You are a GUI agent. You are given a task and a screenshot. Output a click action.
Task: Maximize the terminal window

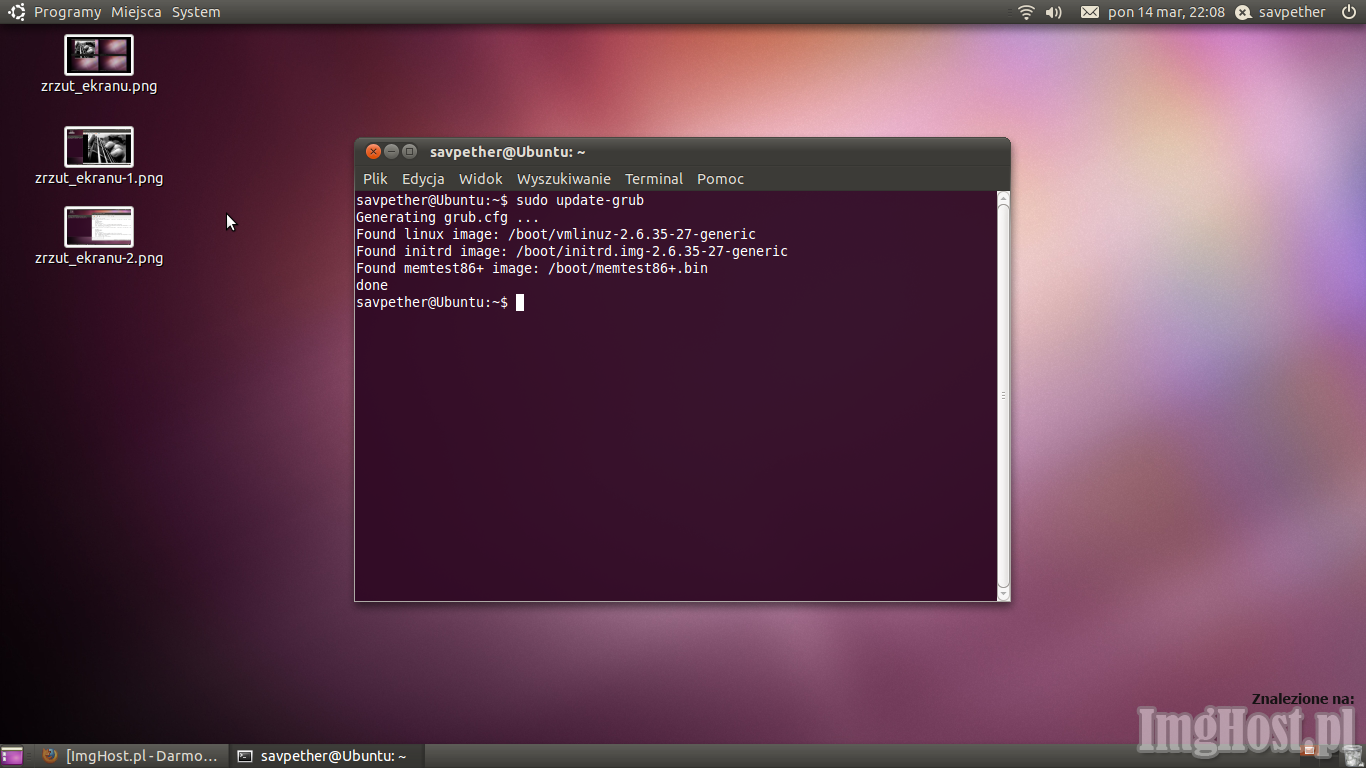[409, 152]
